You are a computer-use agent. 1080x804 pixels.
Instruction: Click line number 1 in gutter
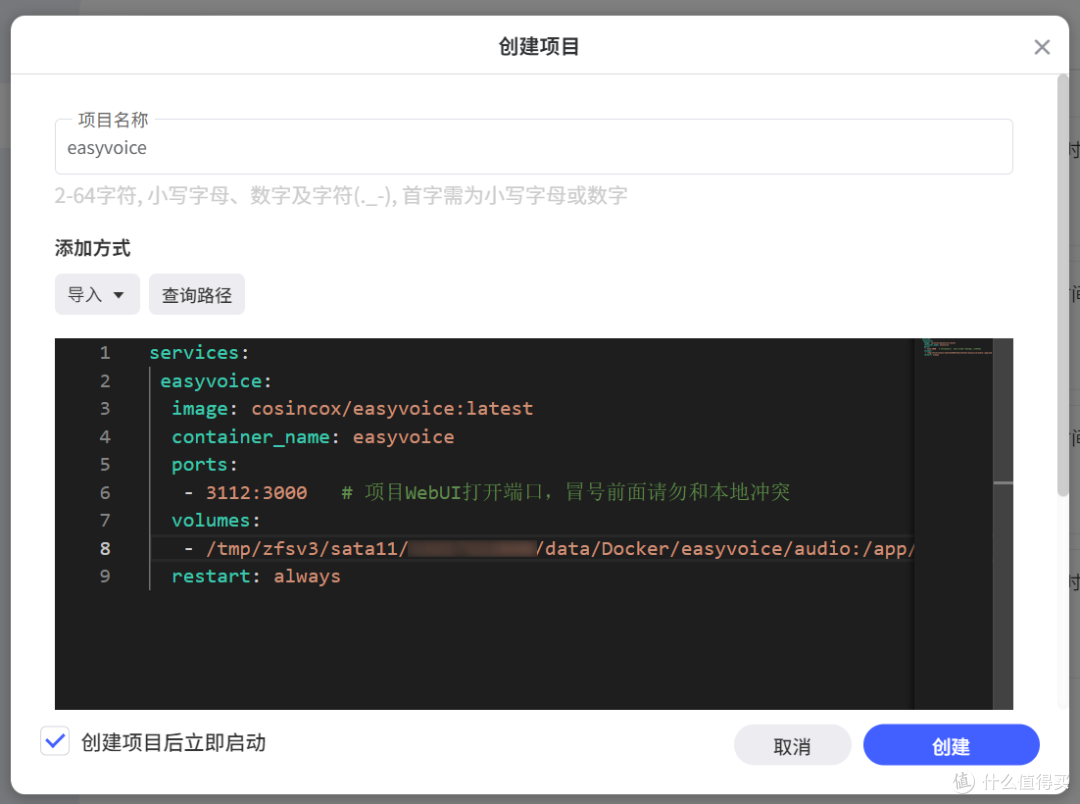[105, 353]
